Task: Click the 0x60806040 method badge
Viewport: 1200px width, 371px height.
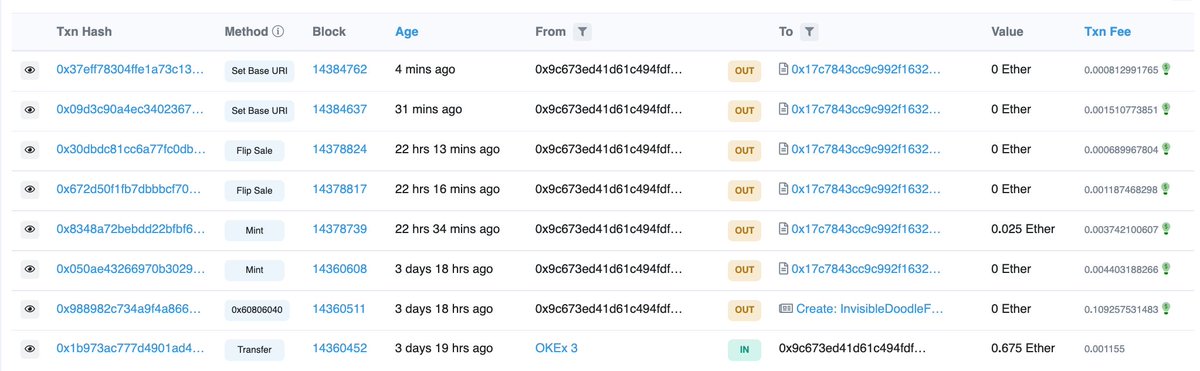Action: [257, 310]
